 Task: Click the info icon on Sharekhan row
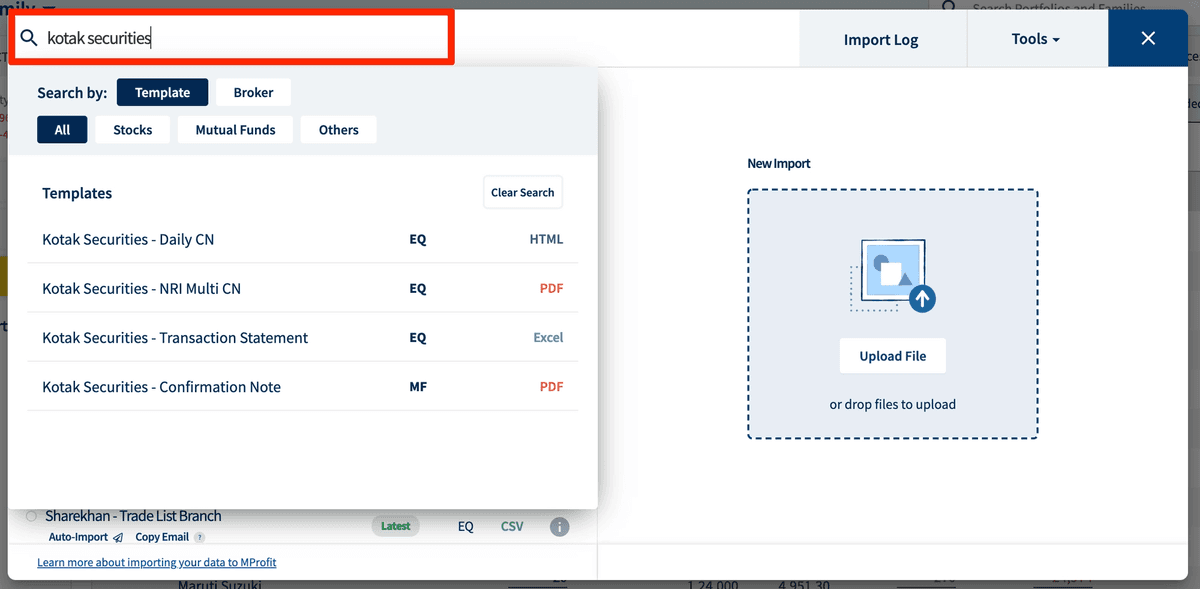click(x=559, y=526)
